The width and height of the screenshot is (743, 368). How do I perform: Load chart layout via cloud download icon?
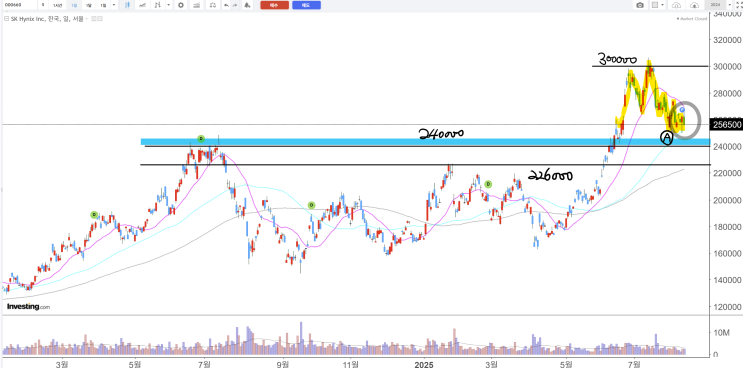point(676,5)
